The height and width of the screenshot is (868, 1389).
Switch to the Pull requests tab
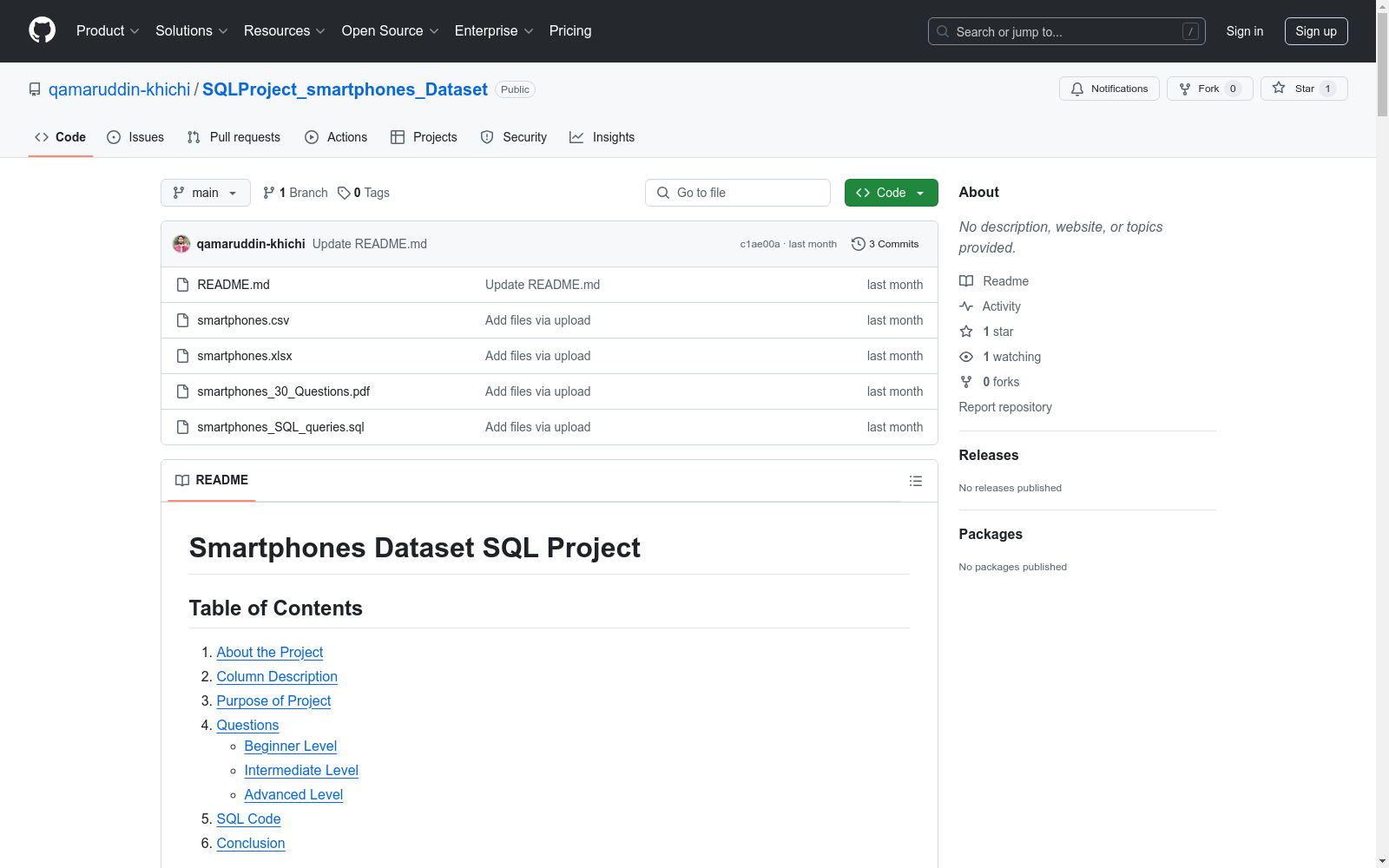pyautogui.click(x=234, y=137)
